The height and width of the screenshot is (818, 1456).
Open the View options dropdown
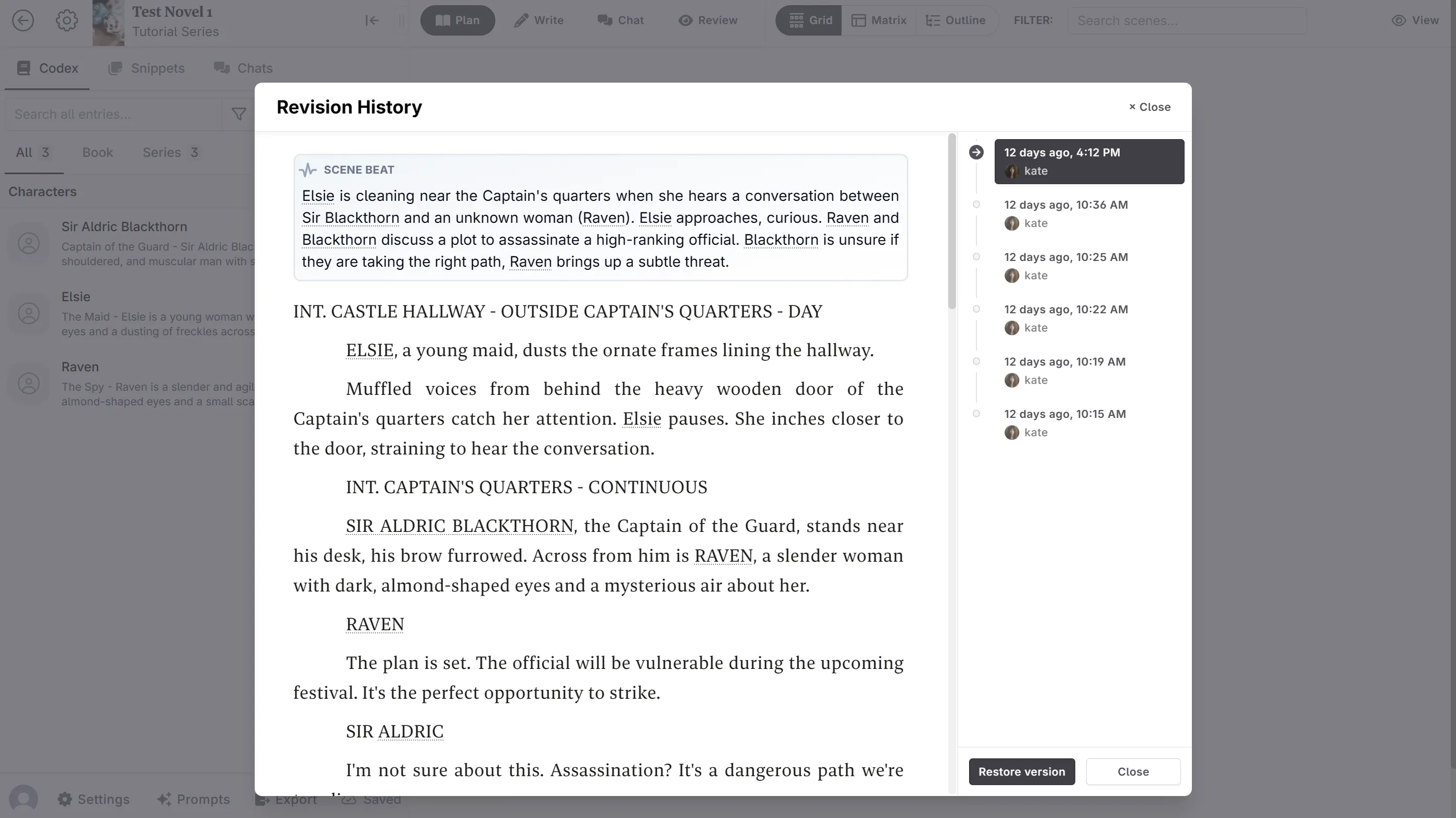pos(1415,20)
